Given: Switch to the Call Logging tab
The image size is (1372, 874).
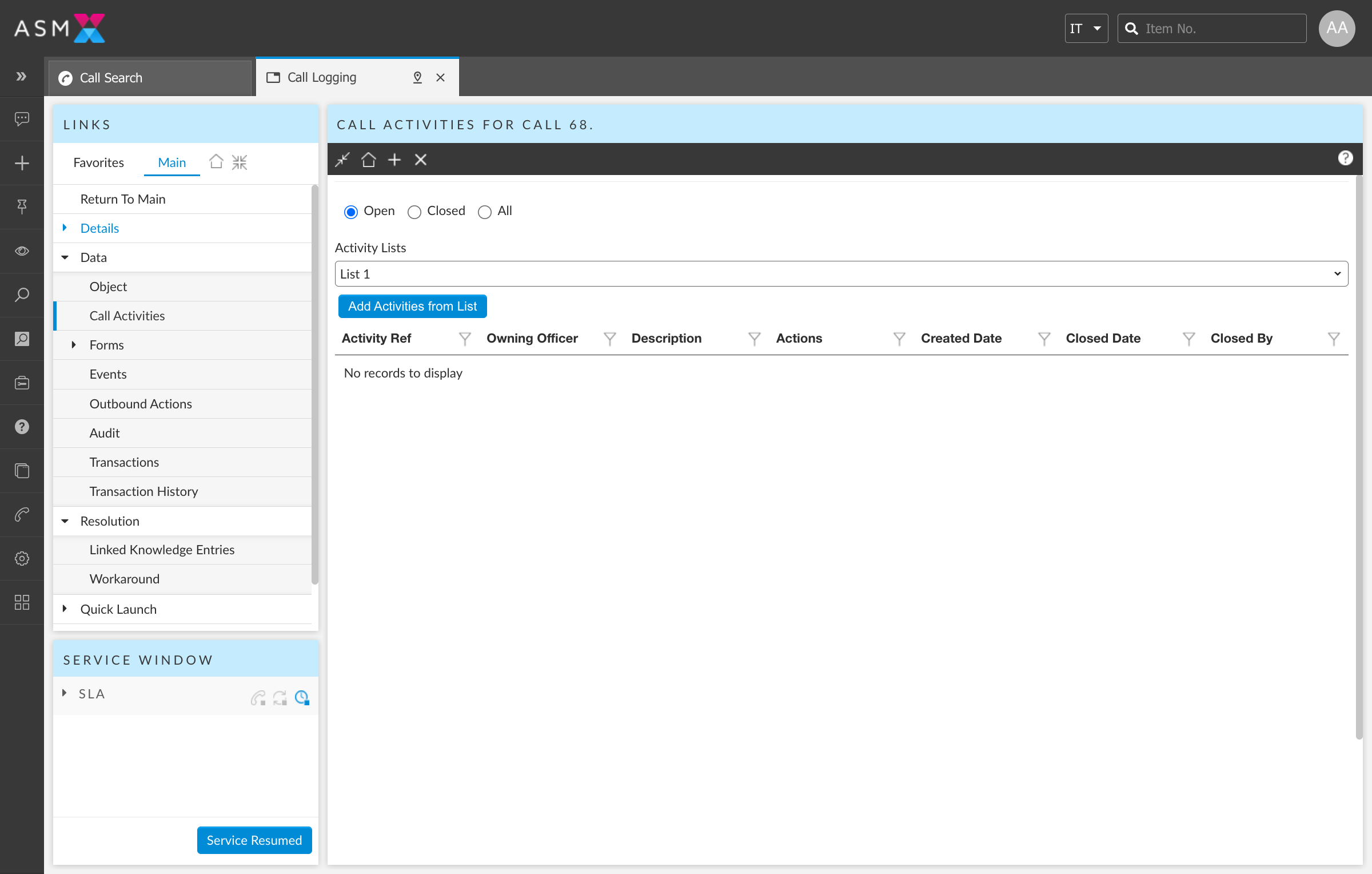Looking at the screenshot, I should click(x=357, y=77).
